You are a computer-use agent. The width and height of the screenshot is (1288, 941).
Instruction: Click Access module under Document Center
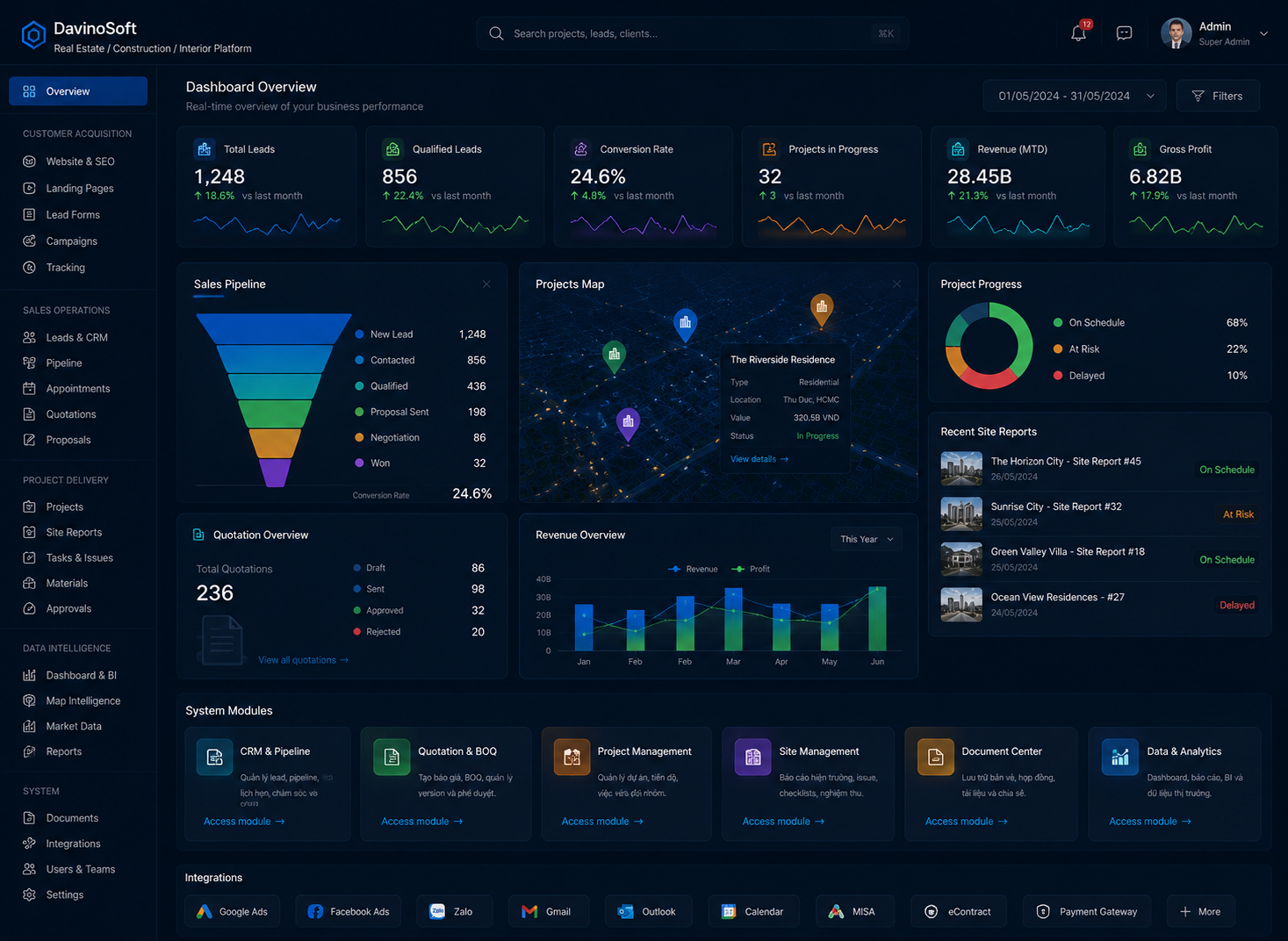click(x=966, y=822)
